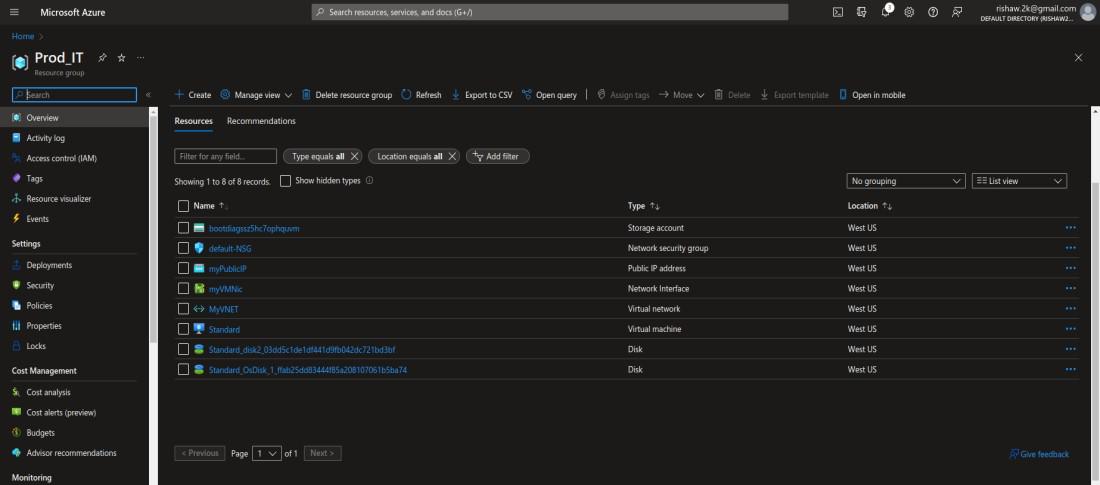Click the virtual network icon beside MyVNET
The image size is (1100, 485).
tap(199, 309)
